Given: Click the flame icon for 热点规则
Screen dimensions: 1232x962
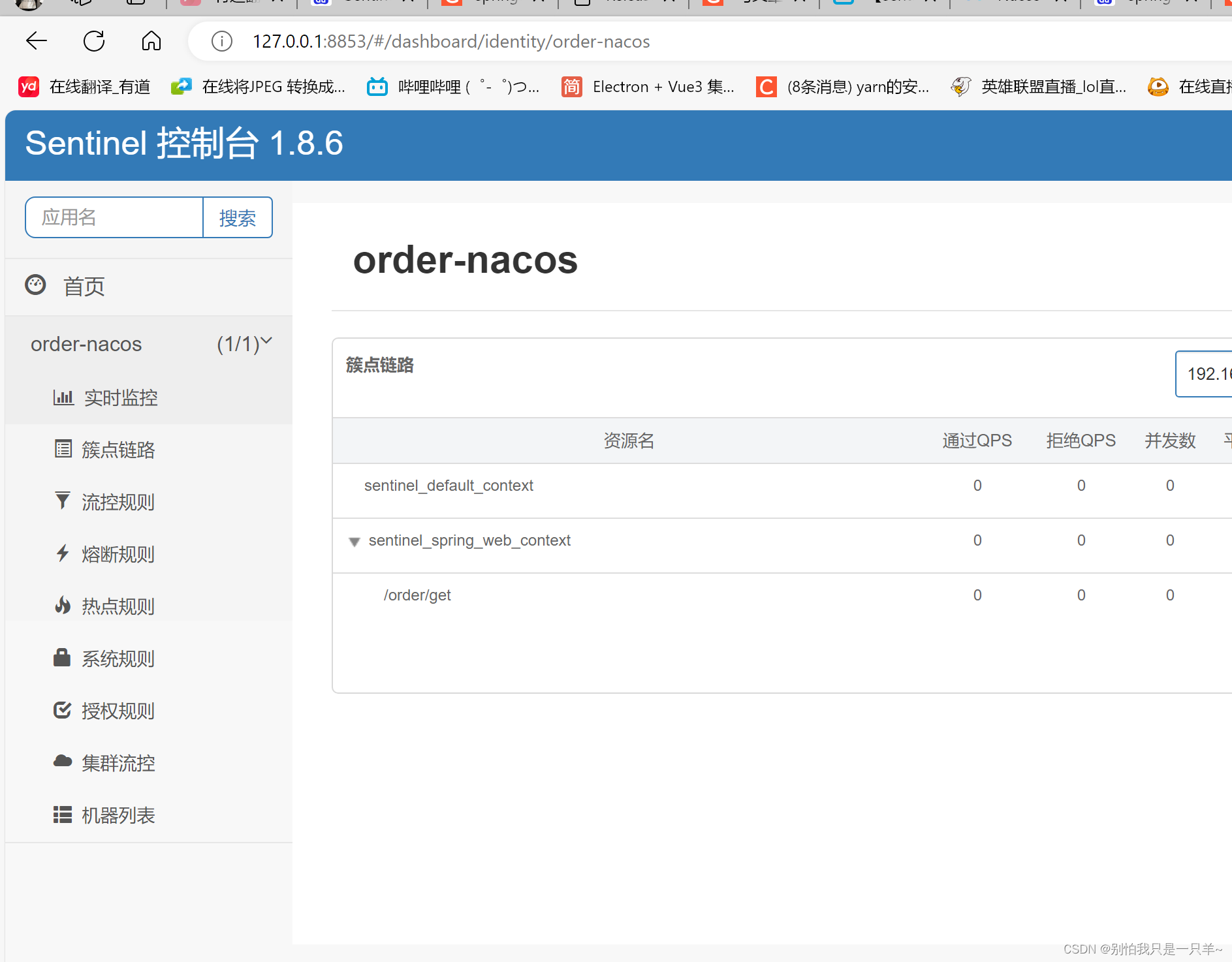Looking at the screenshot, I should point(63,605).
